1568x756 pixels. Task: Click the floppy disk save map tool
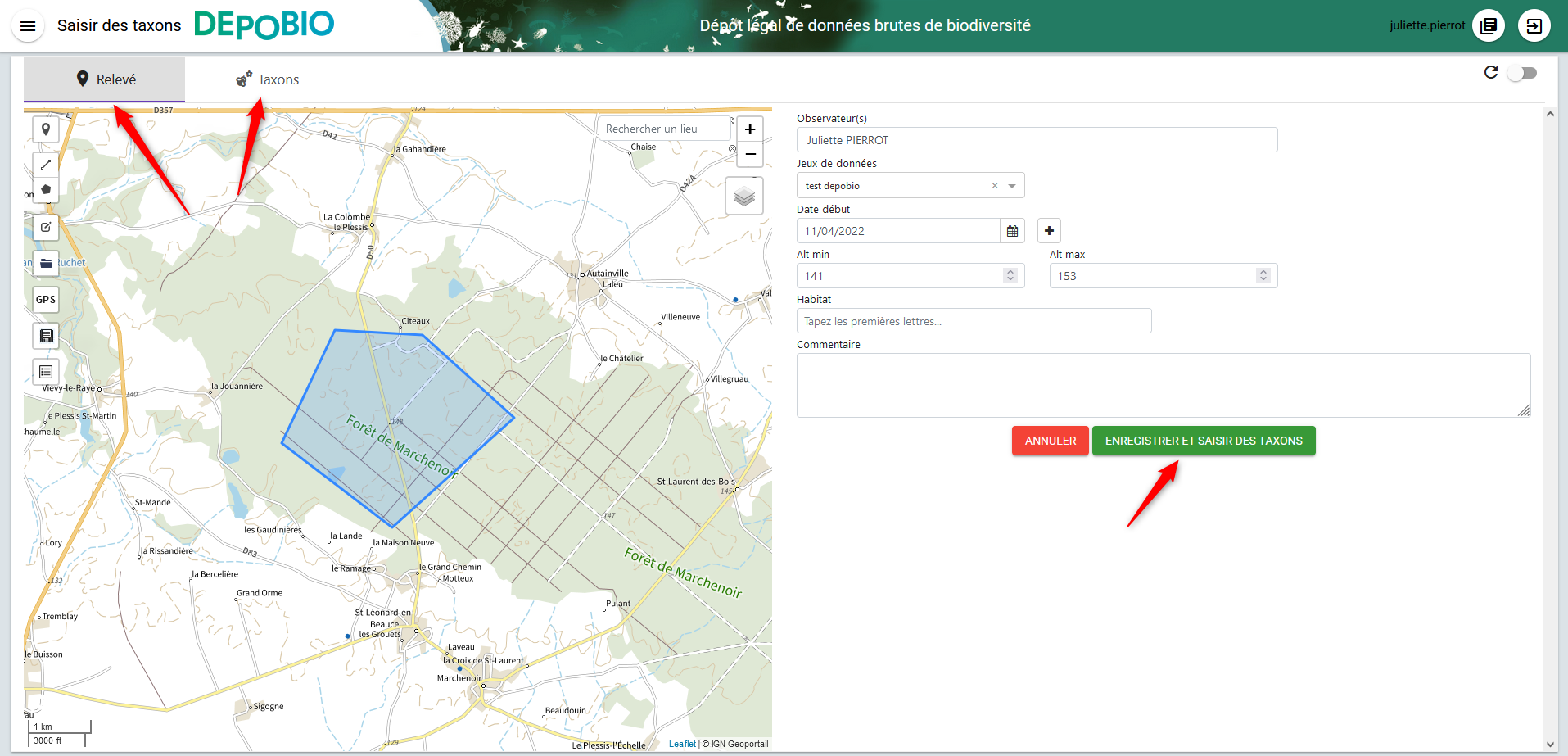click(46, 335)
